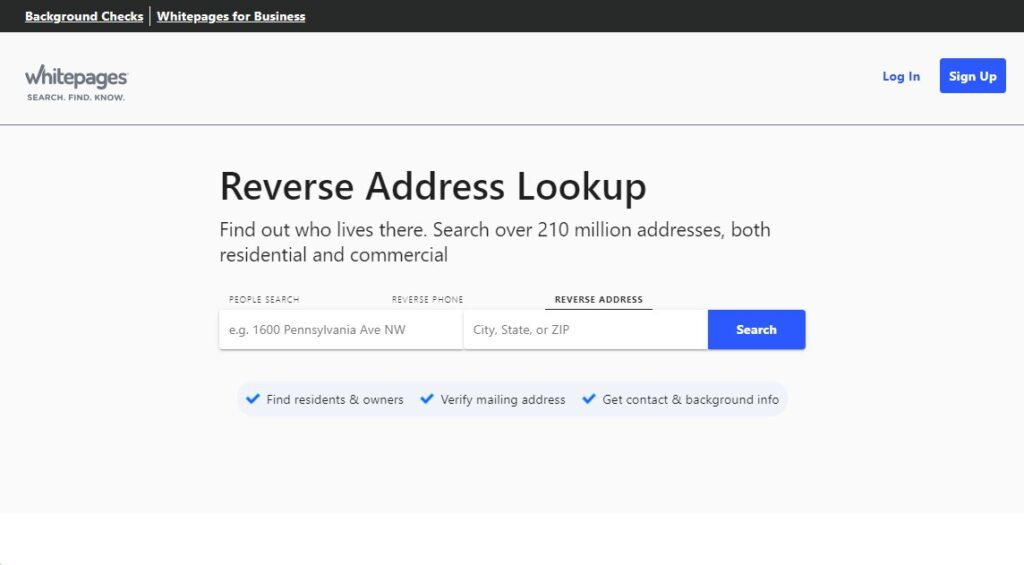1024x565 pixels.
Task: Open the Background Checks link
Action: pyautogui.click(x=84, y=16)
